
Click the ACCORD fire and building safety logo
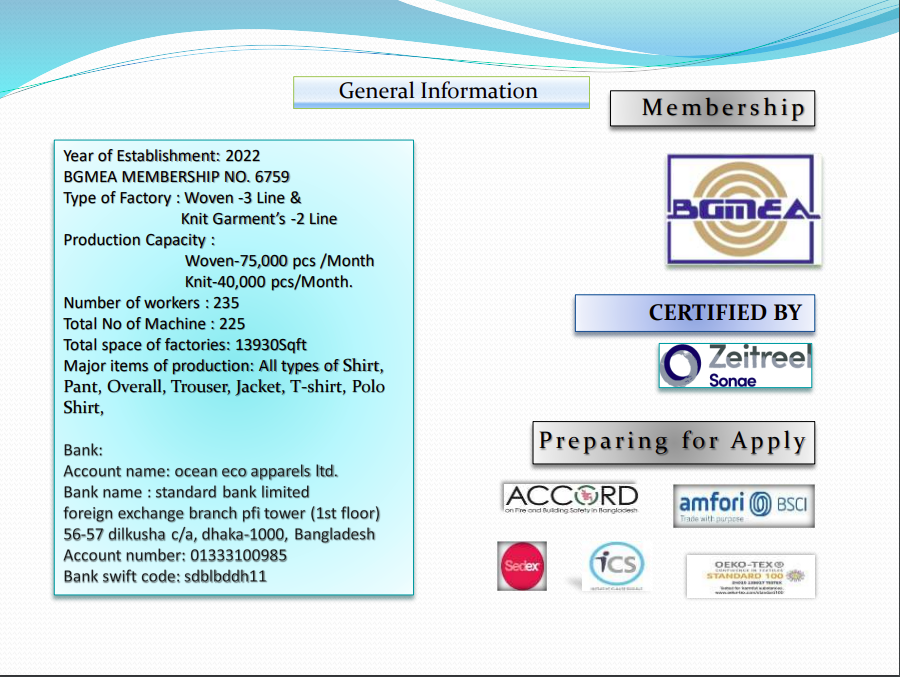click(571, 498)
